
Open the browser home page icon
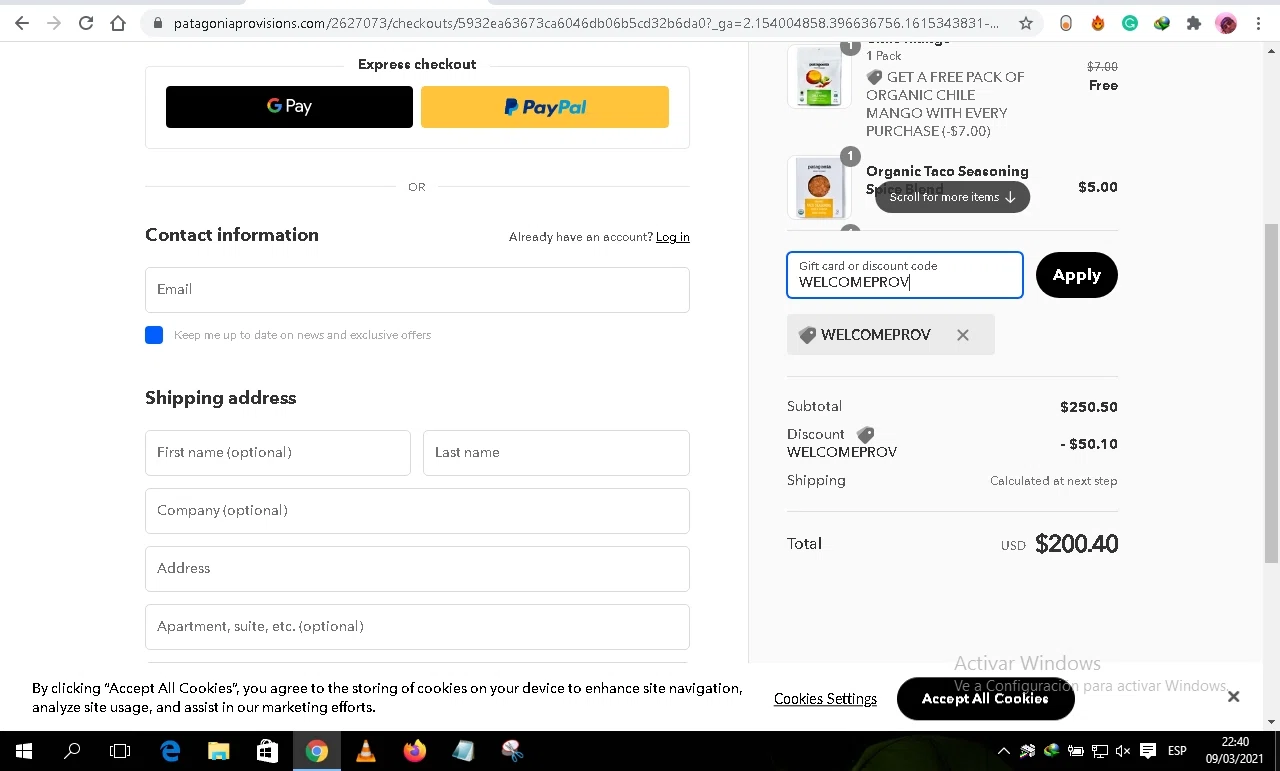click(118, 23)
